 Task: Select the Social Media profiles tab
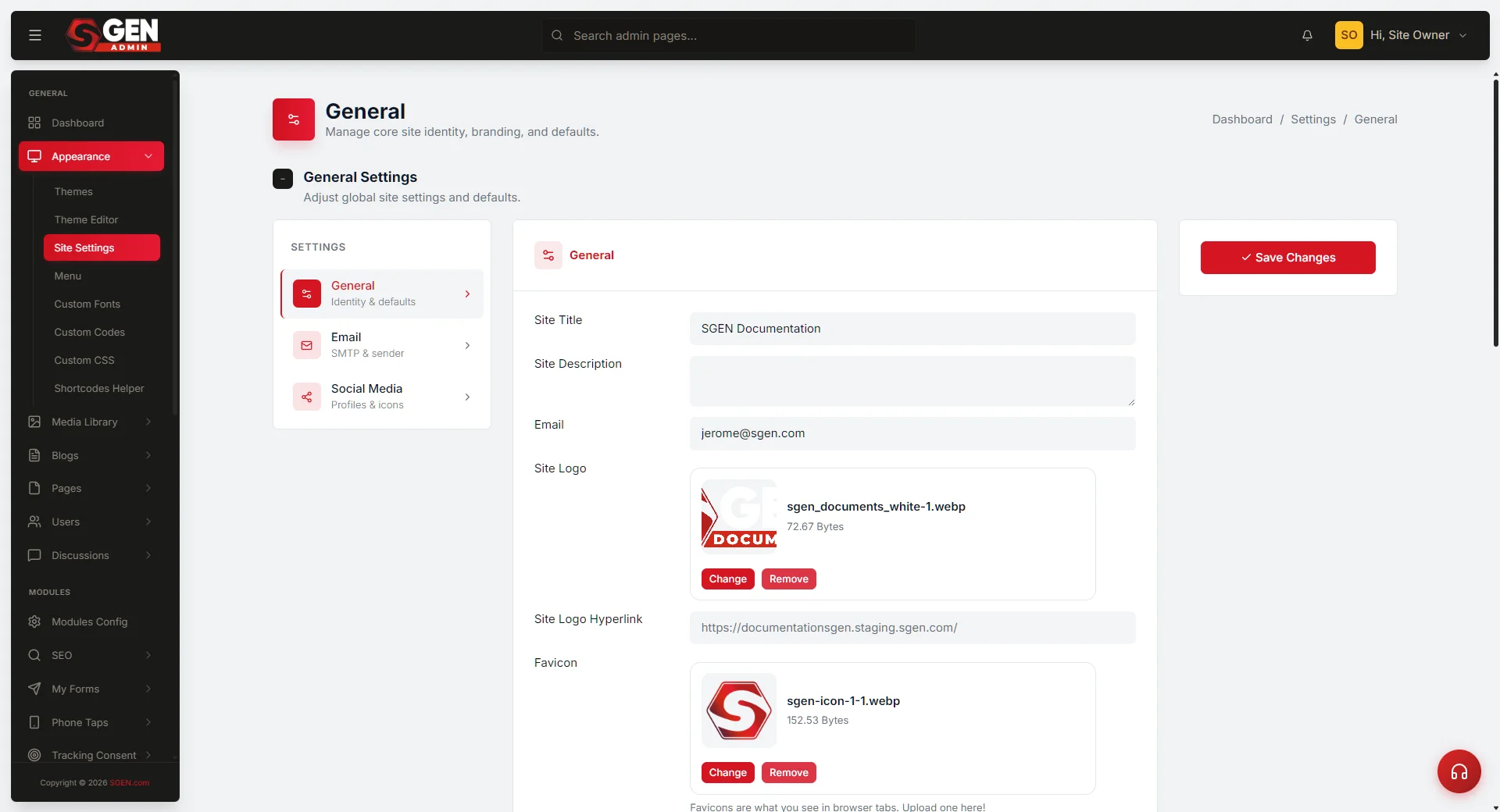tap(382, 397)
